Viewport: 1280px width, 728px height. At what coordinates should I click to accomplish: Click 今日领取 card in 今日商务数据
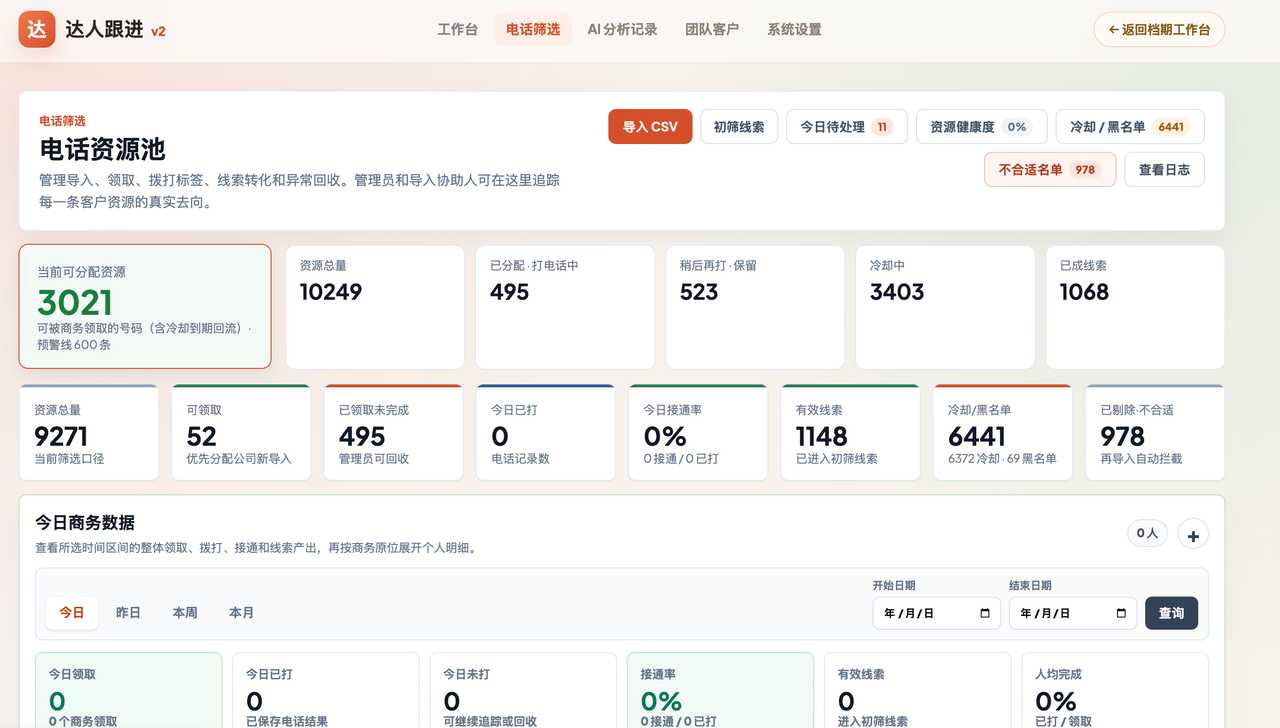tap(128, 691)
